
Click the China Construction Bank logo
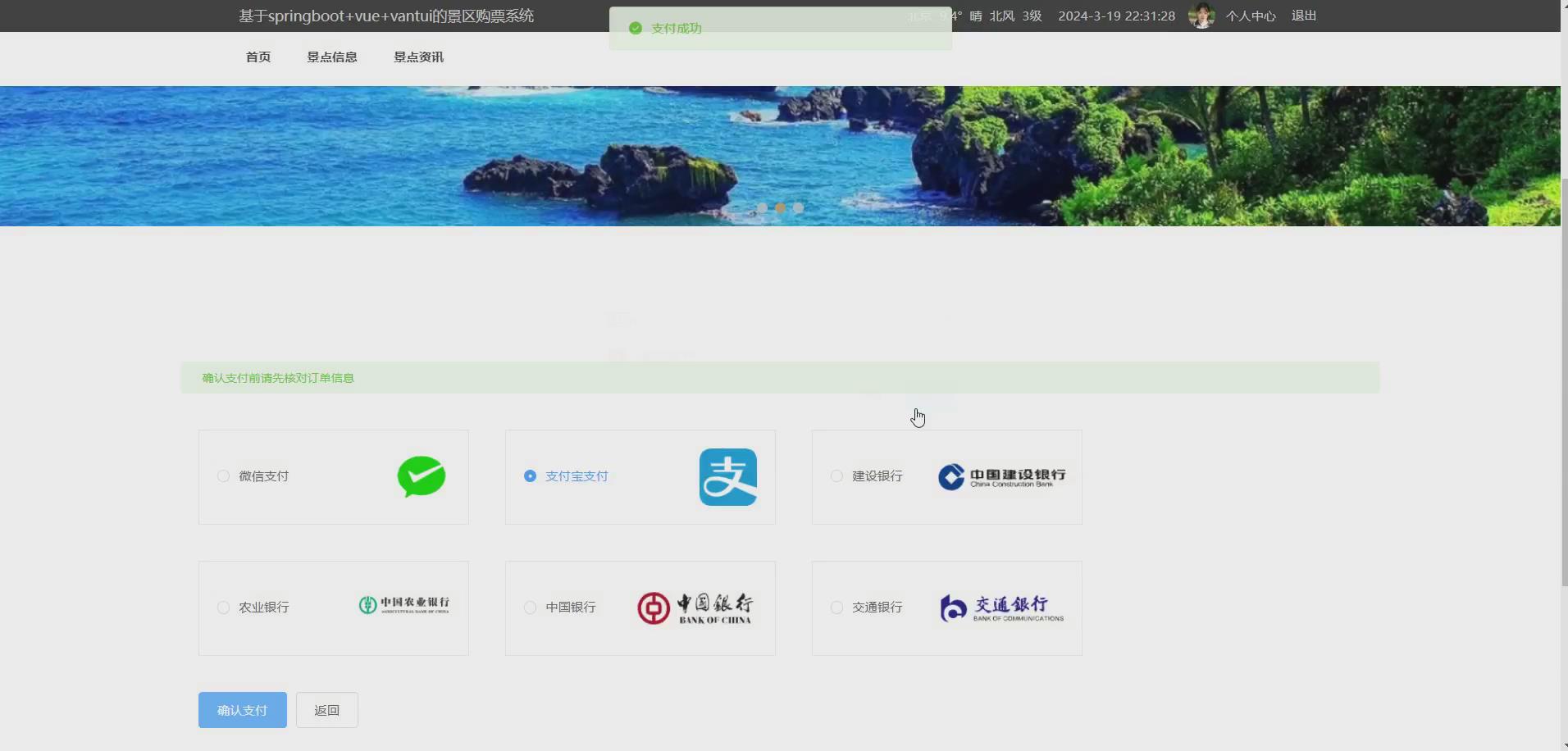(x=1001, y=476)
